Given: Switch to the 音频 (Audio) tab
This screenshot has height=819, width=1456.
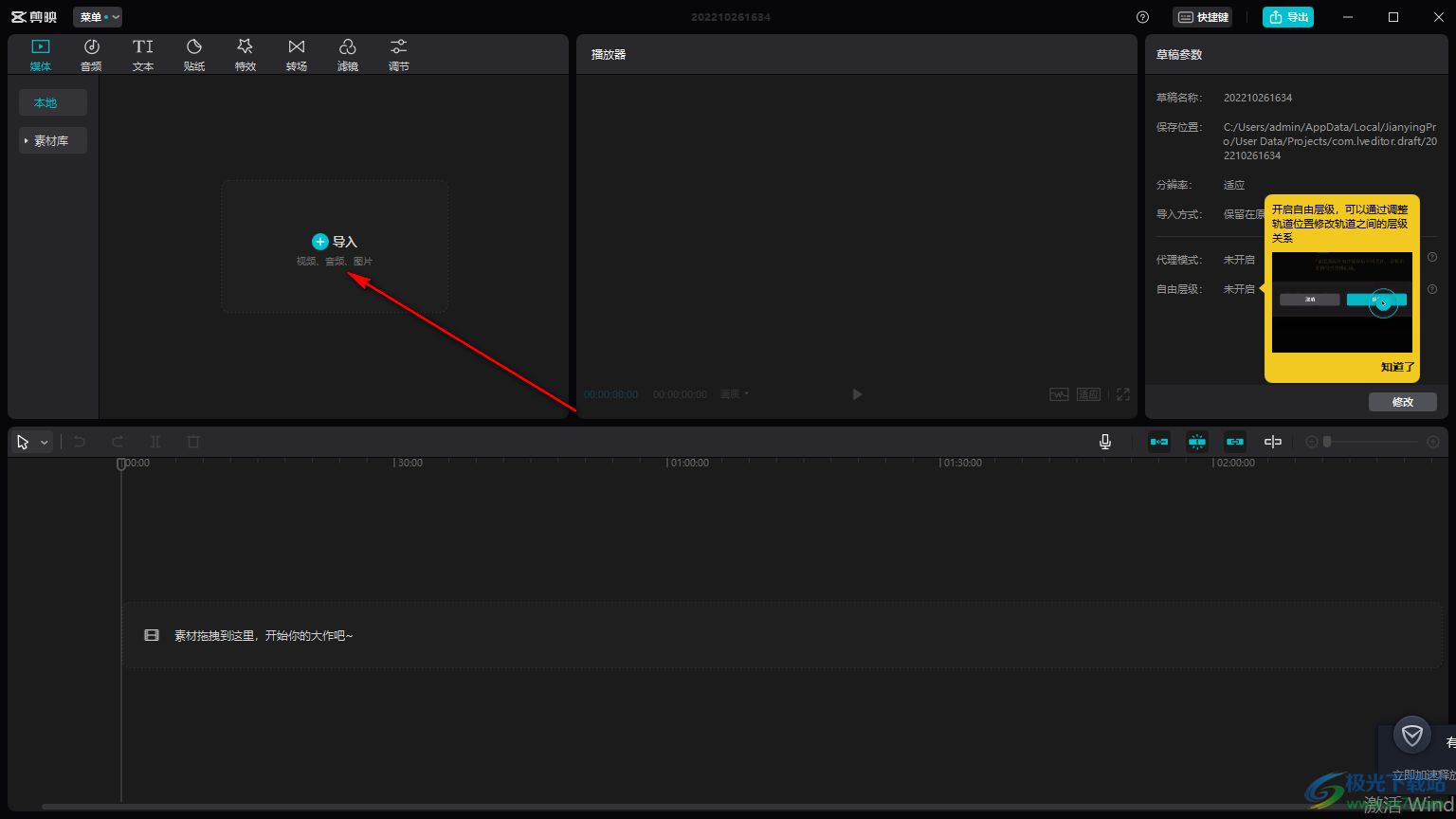Looking at the screenshot, I should [91, 55].
